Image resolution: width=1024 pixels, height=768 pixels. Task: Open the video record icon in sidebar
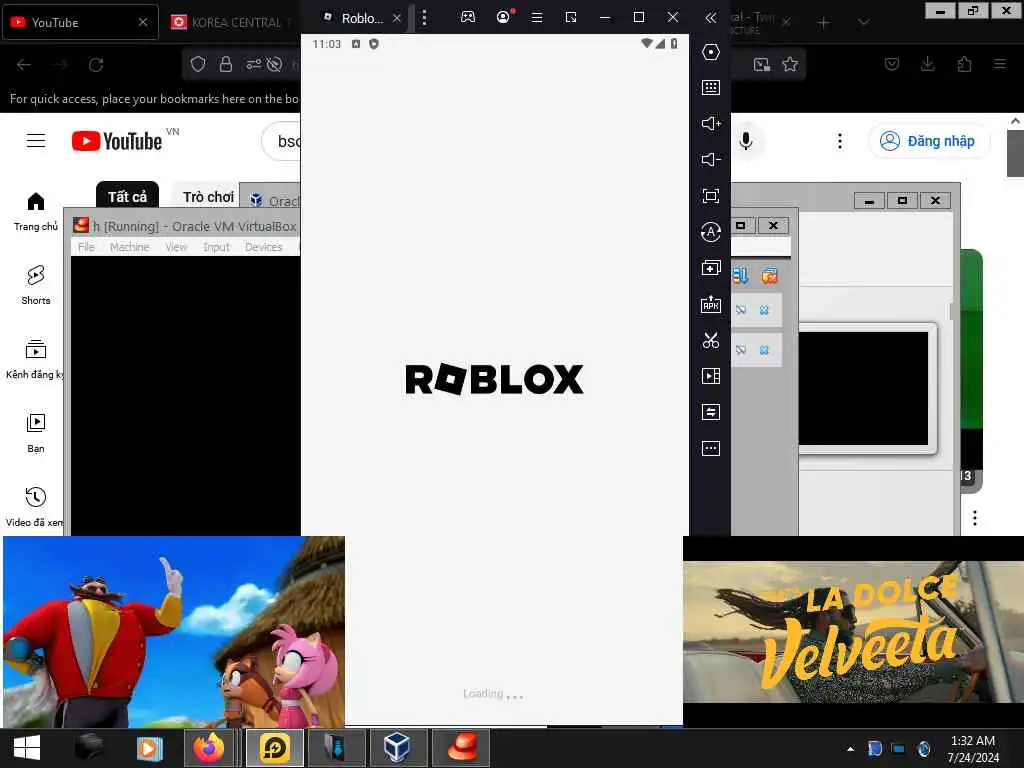pyautogui.click(x=711, y=376)
